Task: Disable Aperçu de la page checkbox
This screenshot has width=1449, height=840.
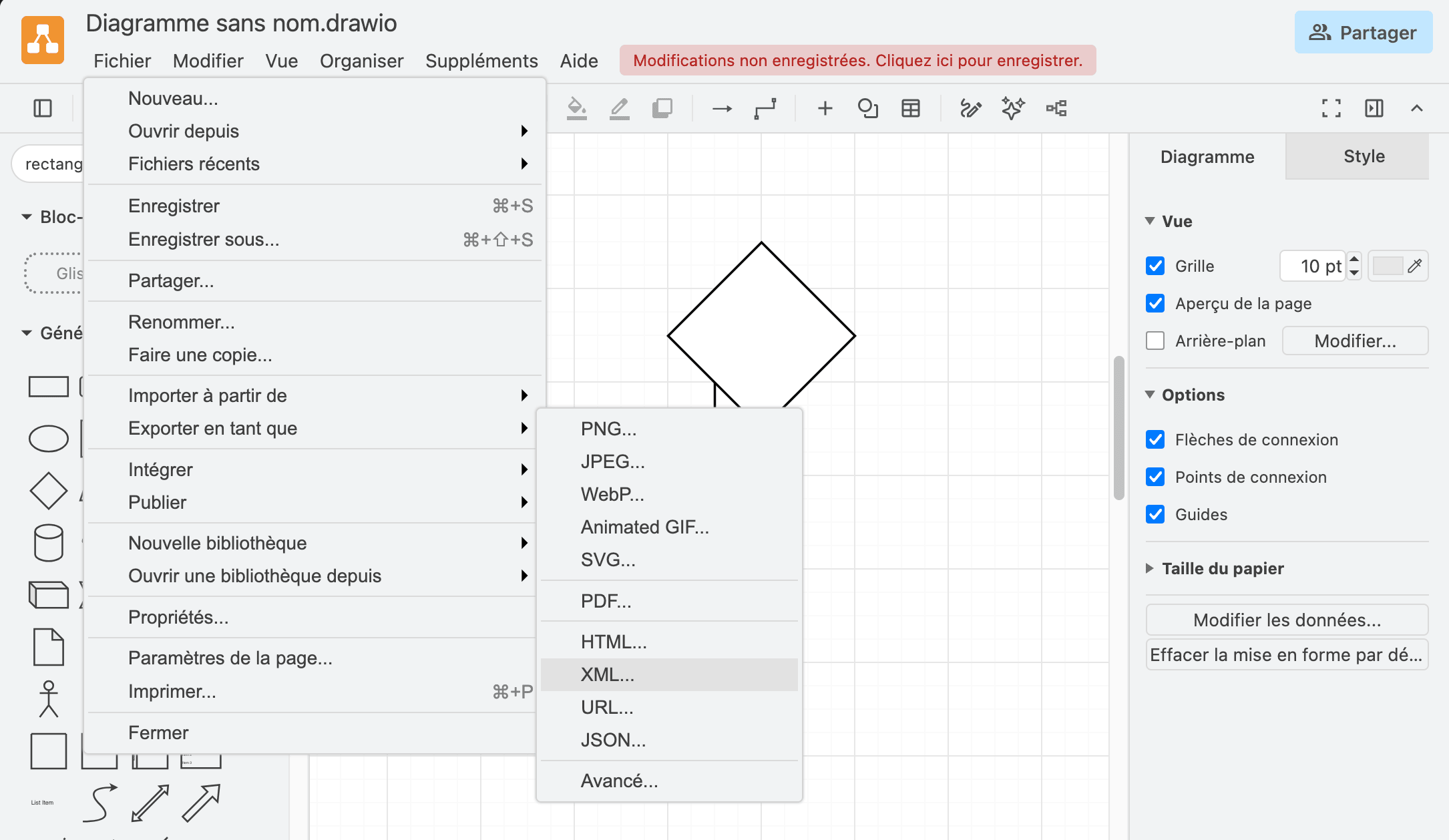Action: (x=1155, y=303)
